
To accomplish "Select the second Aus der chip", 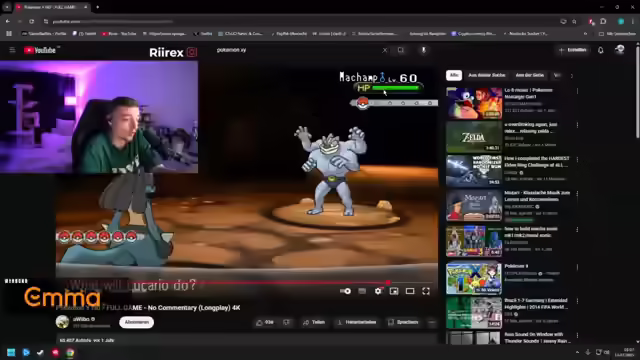I will tap(529, 75).
